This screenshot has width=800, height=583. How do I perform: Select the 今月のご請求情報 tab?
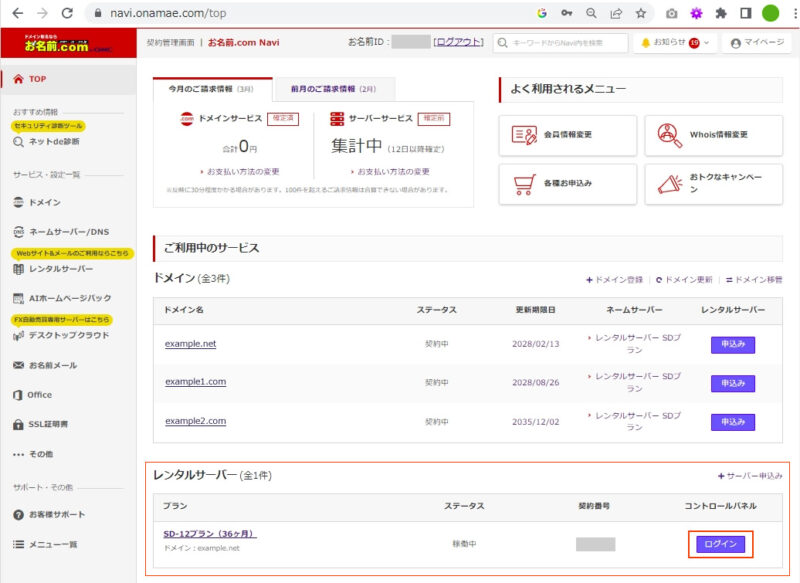[212, 89]
